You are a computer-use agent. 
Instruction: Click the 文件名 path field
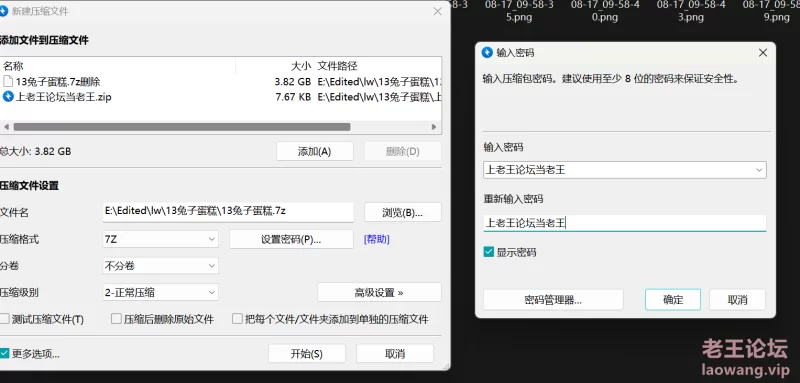[x=228, y=212]
